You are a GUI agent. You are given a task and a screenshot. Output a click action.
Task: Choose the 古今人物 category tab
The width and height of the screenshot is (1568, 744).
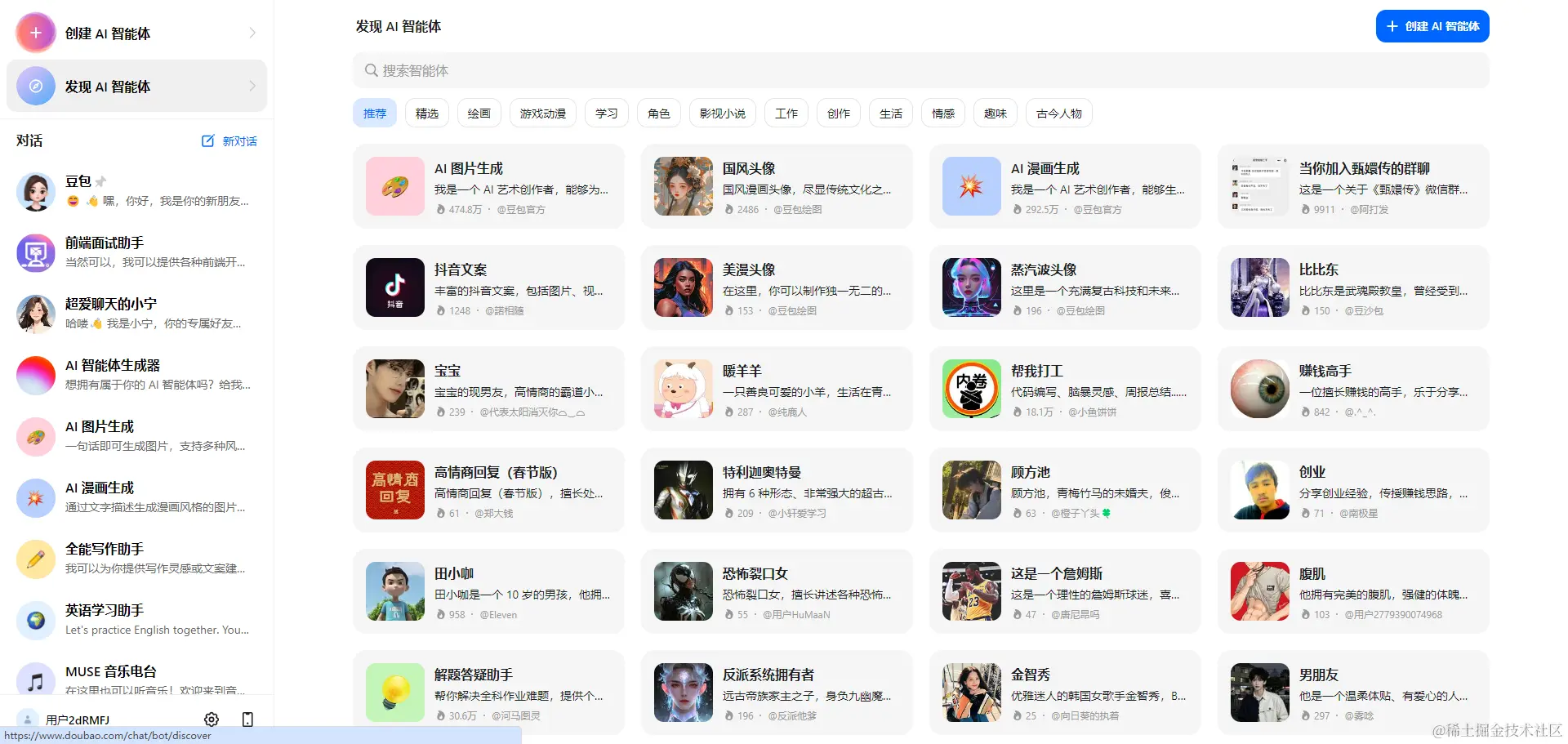click(x=1059, y=114)
